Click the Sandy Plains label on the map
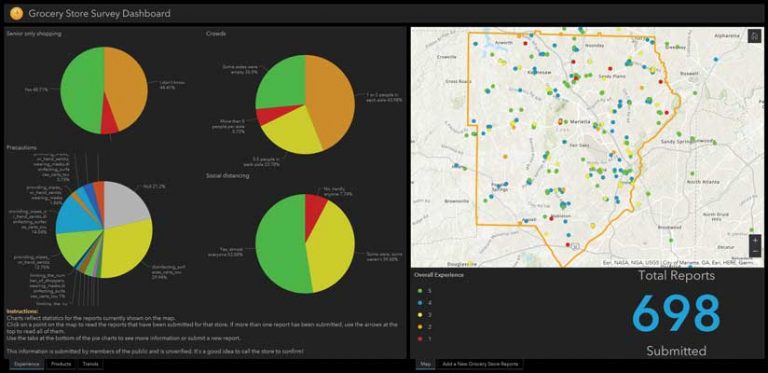Viewport: 768px width, 373px height. 612,77
